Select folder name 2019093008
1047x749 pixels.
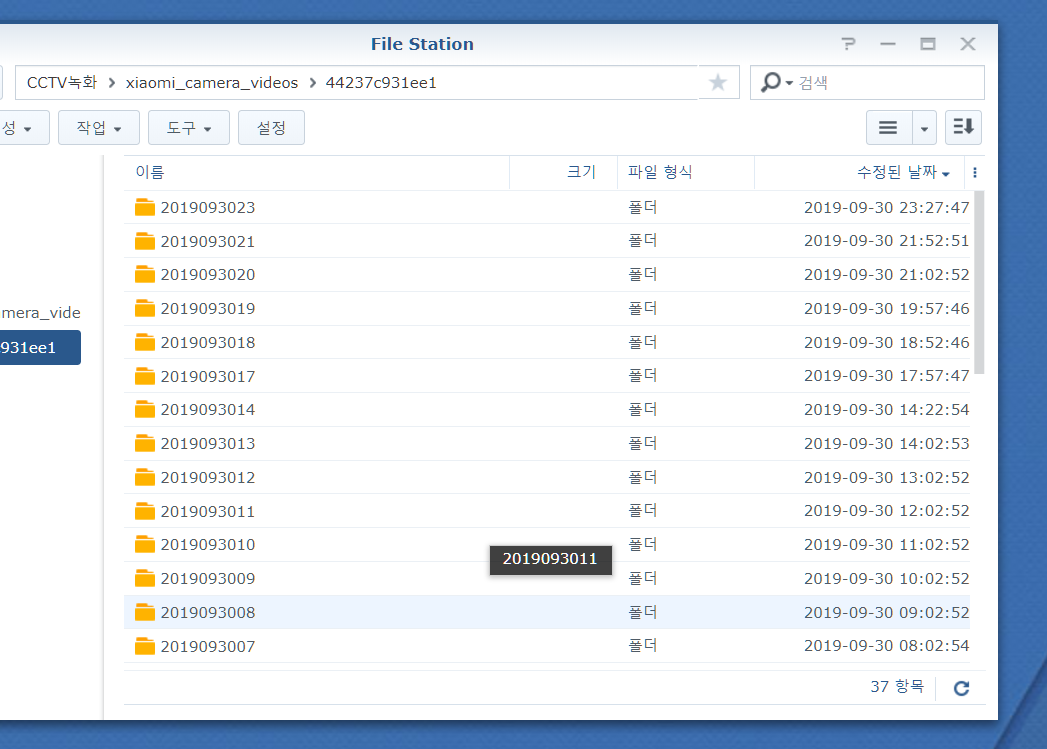(208, 612)
